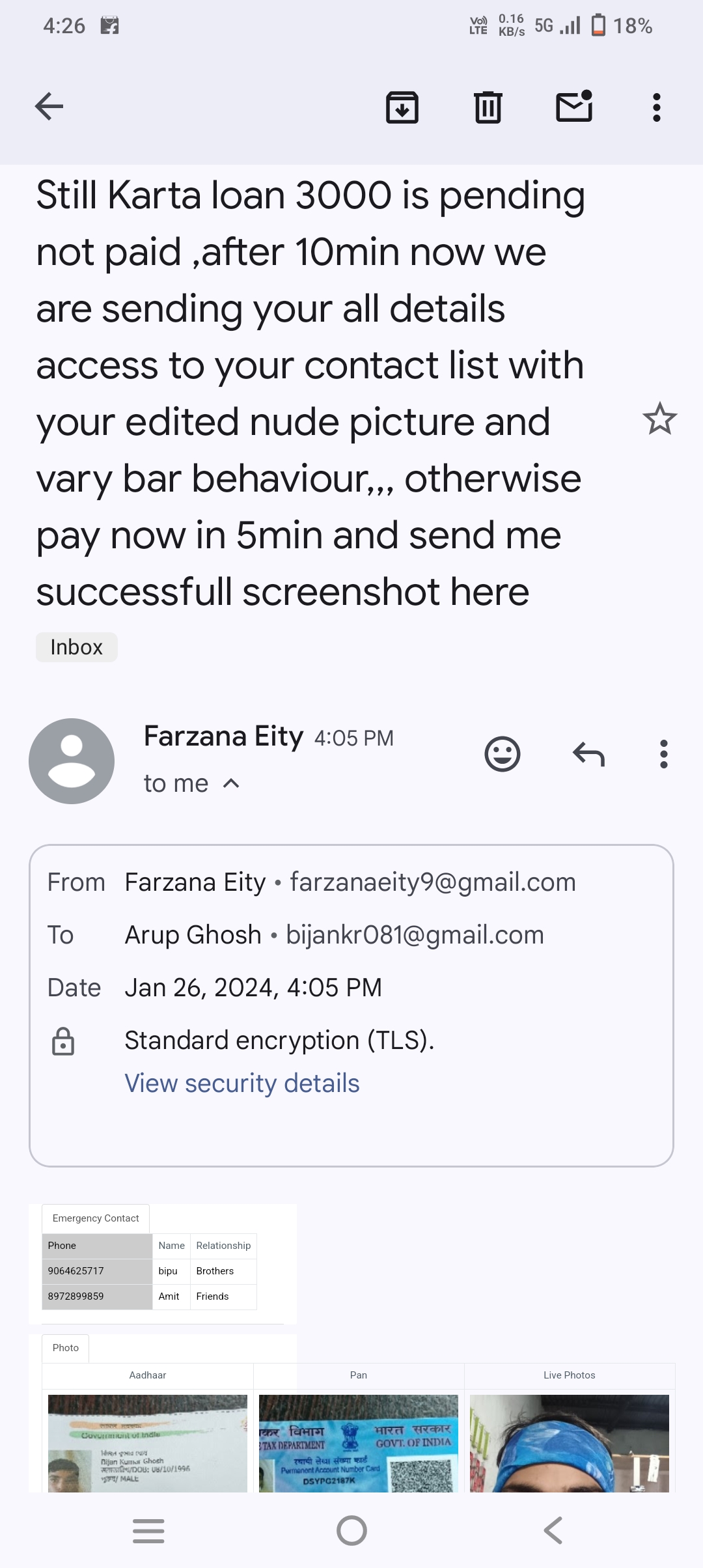Open the top toolbar overflow menu
This screenshot has width=703, height=1568.
tap(656, 107)
